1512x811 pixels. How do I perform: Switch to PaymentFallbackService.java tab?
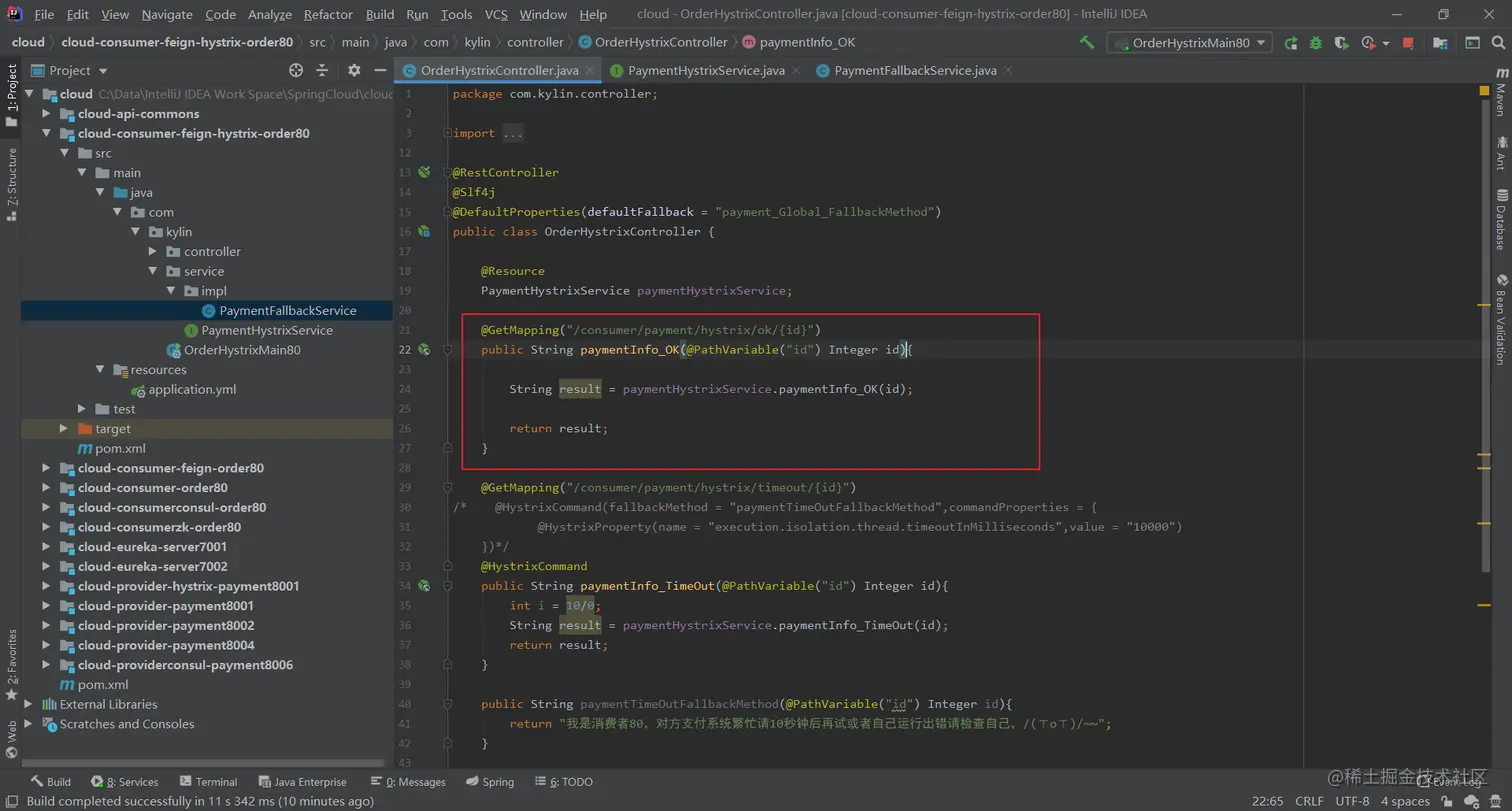click(915, 70)
